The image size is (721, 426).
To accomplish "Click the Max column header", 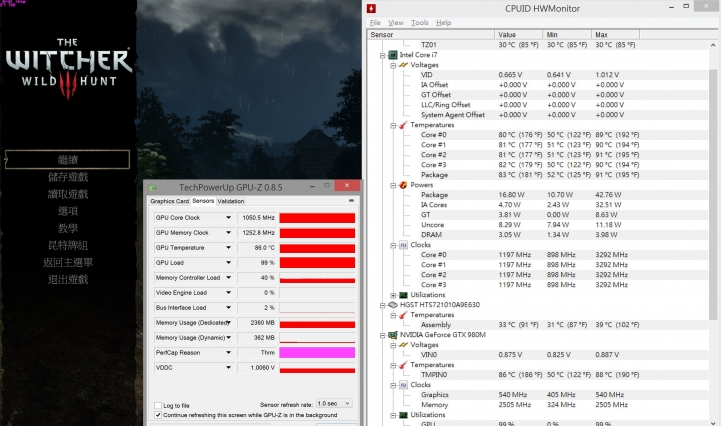I will pyautogui.click(x=615, y=35).
